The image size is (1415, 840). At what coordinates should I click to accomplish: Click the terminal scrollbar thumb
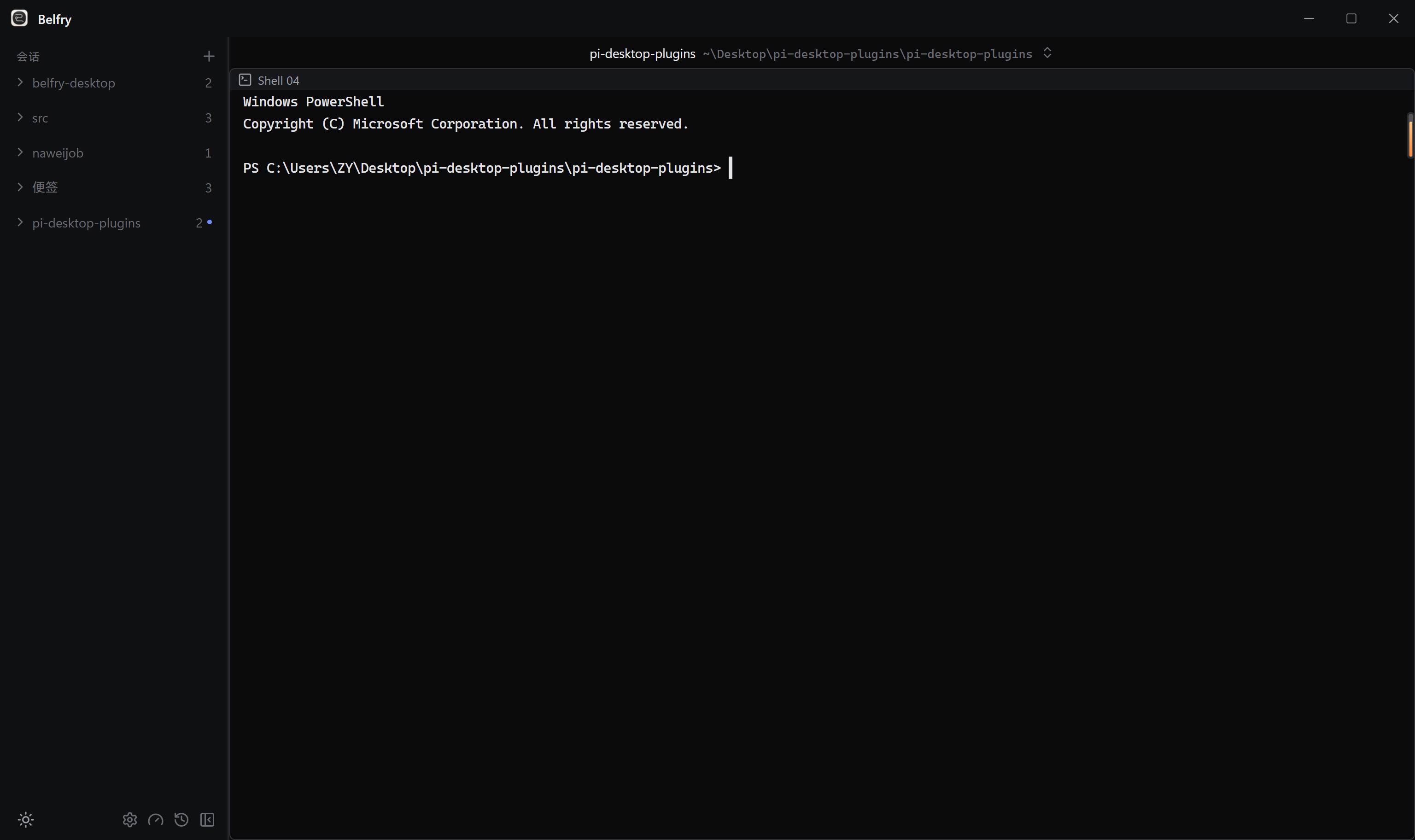pos(1410,136)
